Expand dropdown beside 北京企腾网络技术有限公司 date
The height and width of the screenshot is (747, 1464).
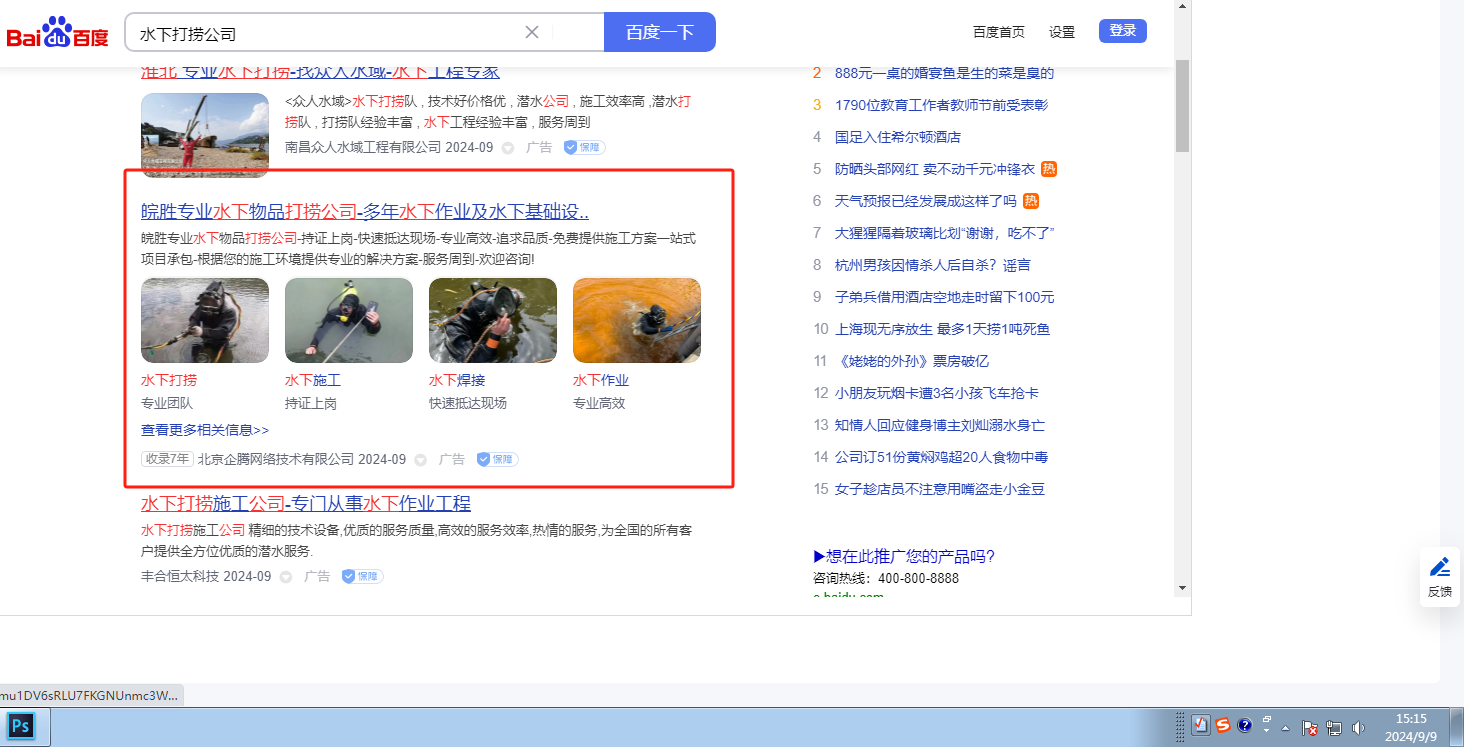[420, 460]
